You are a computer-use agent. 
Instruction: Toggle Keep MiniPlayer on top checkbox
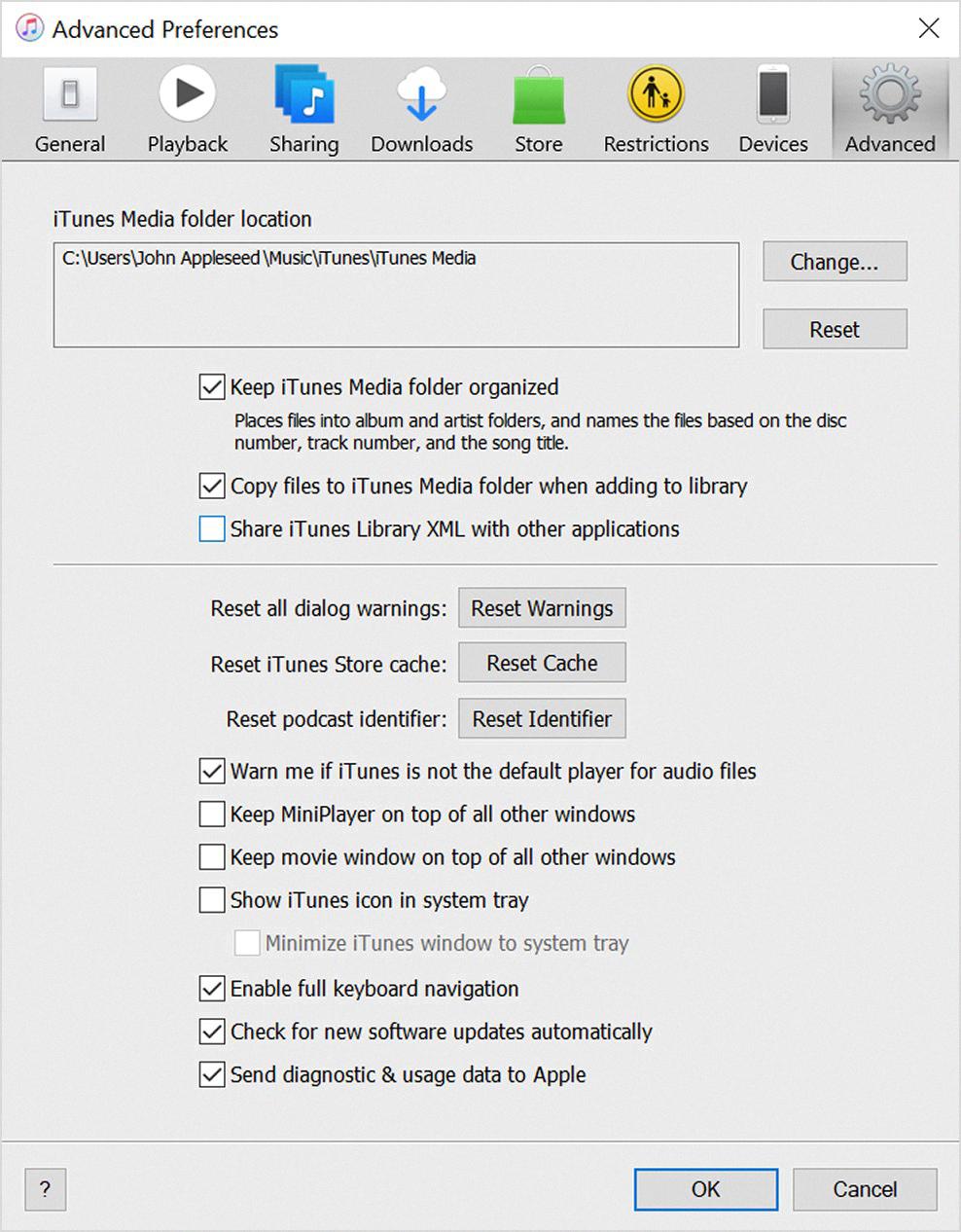(x=212, y=815)
